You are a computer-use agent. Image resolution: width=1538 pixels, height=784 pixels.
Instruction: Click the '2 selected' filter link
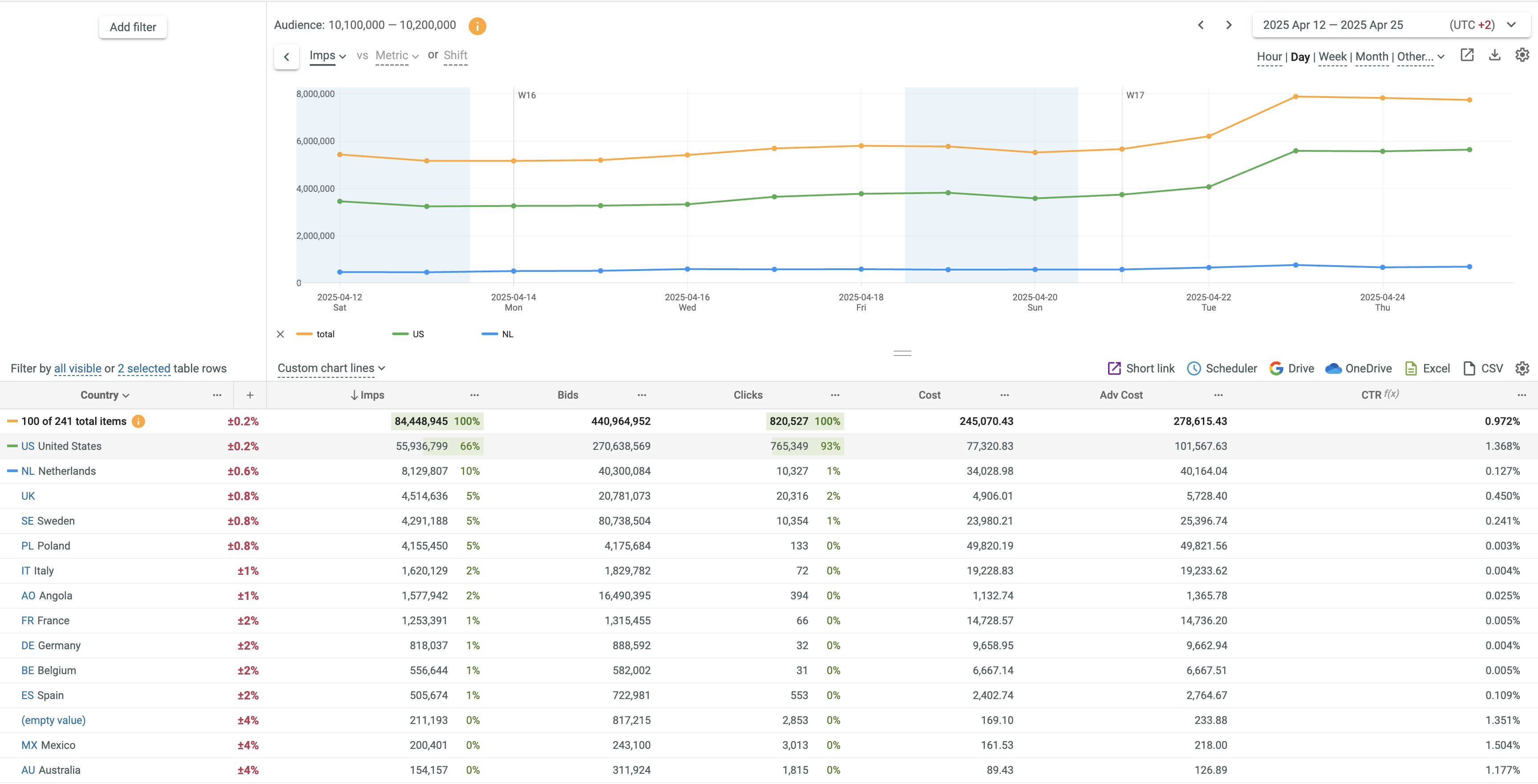click(x=144, y=368)
